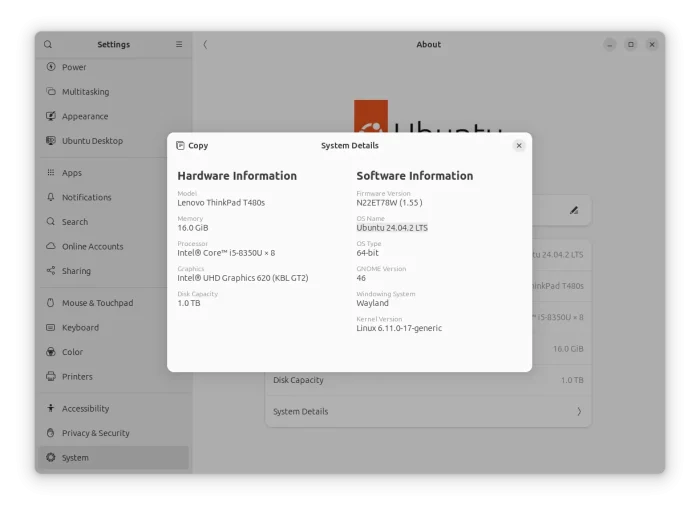
Task: Open Multitasking settings panel
Action: 113,92
